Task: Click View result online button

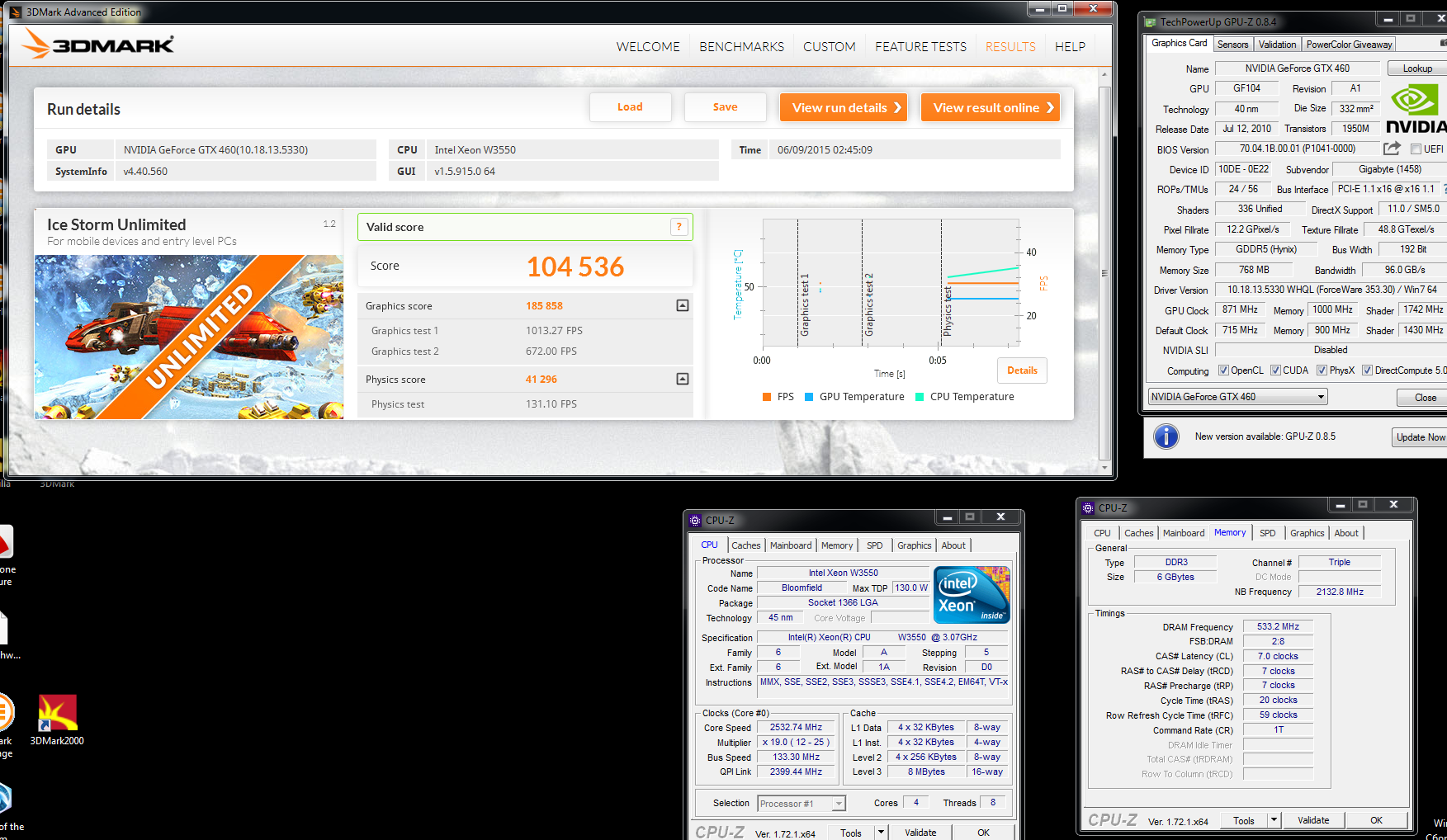Action: tap(990, 107)
